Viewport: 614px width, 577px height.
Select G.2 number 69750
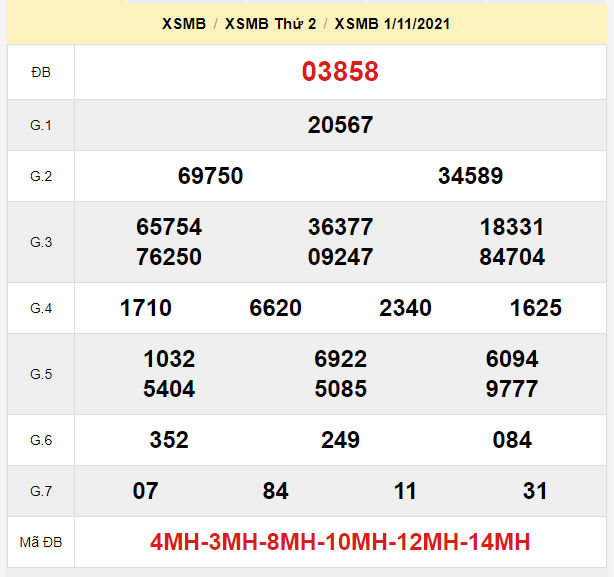[210, 176]
